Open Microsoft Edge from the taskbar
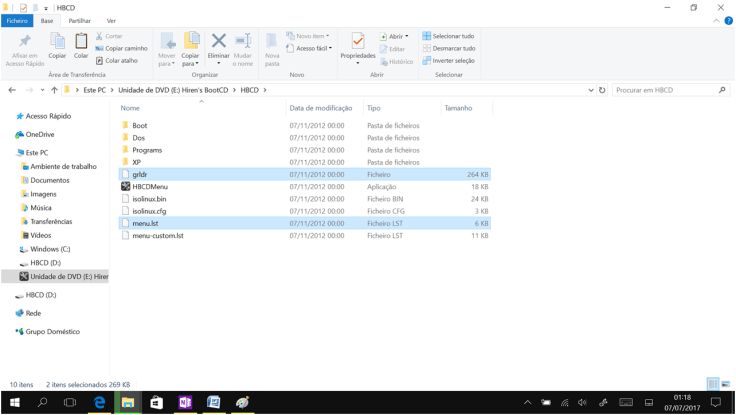 pyautogui.click(x=99, y=402)
